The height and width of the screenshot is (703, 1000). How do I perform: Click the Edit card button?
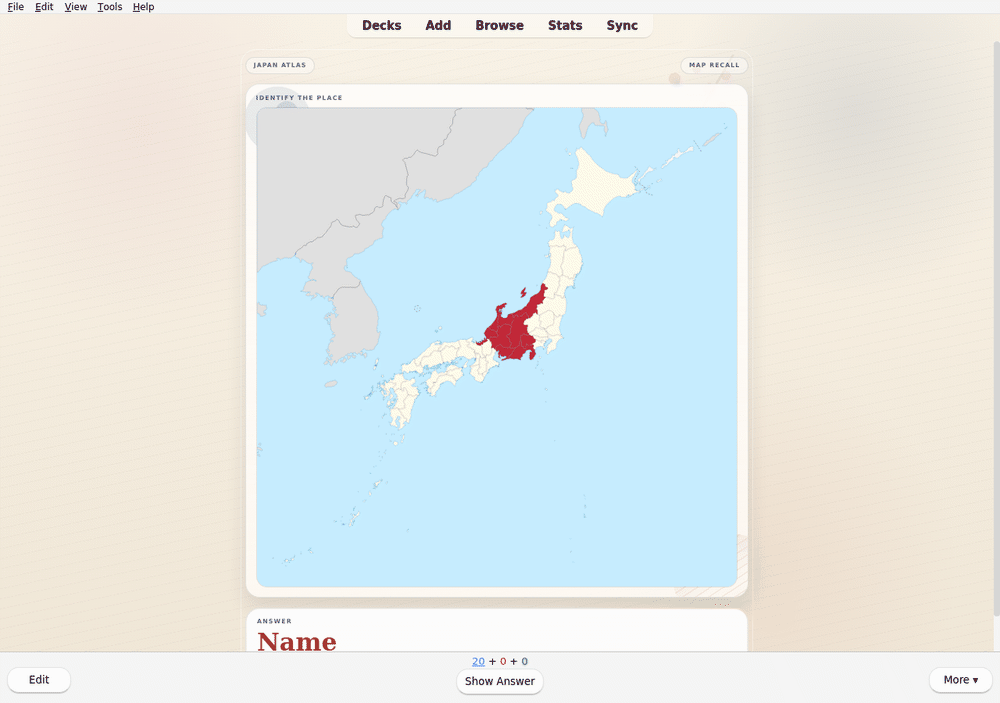[39, 680]
